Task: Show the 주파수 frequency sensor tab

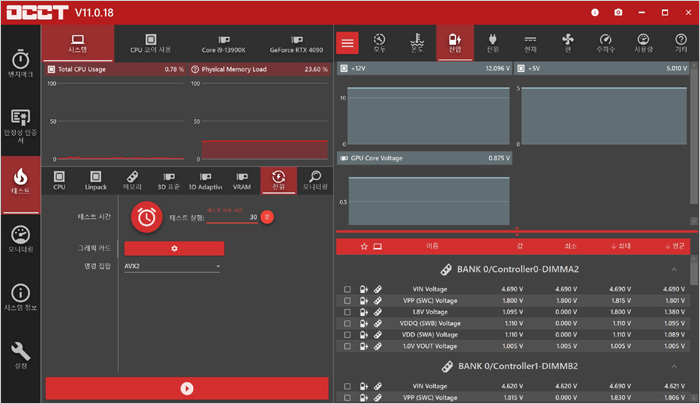Action: click(605, 43)
